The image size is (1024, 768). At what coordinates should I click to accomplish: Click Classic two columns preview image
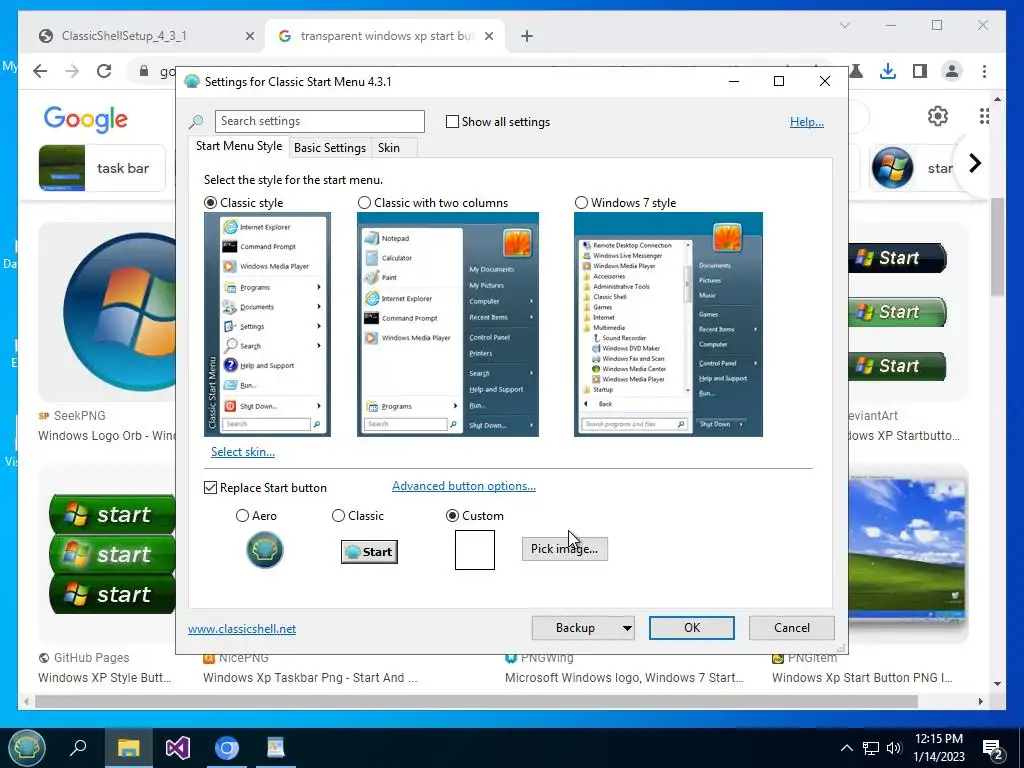(447, 324)
